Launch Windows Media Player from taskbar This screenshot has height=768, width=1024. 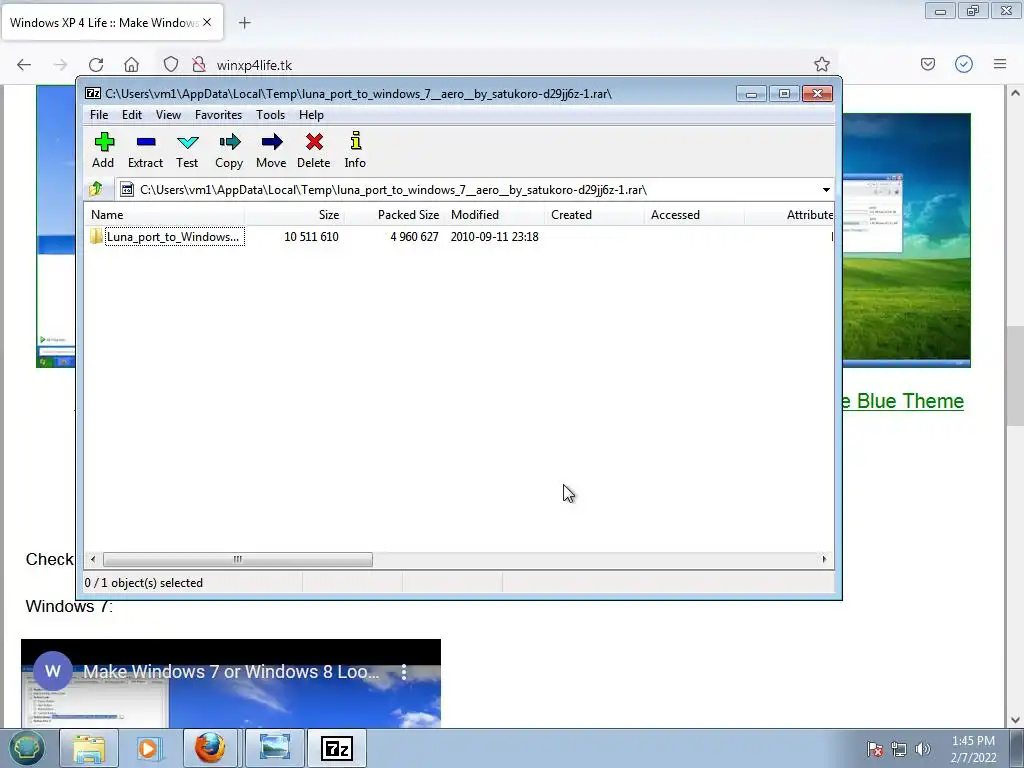148,748
